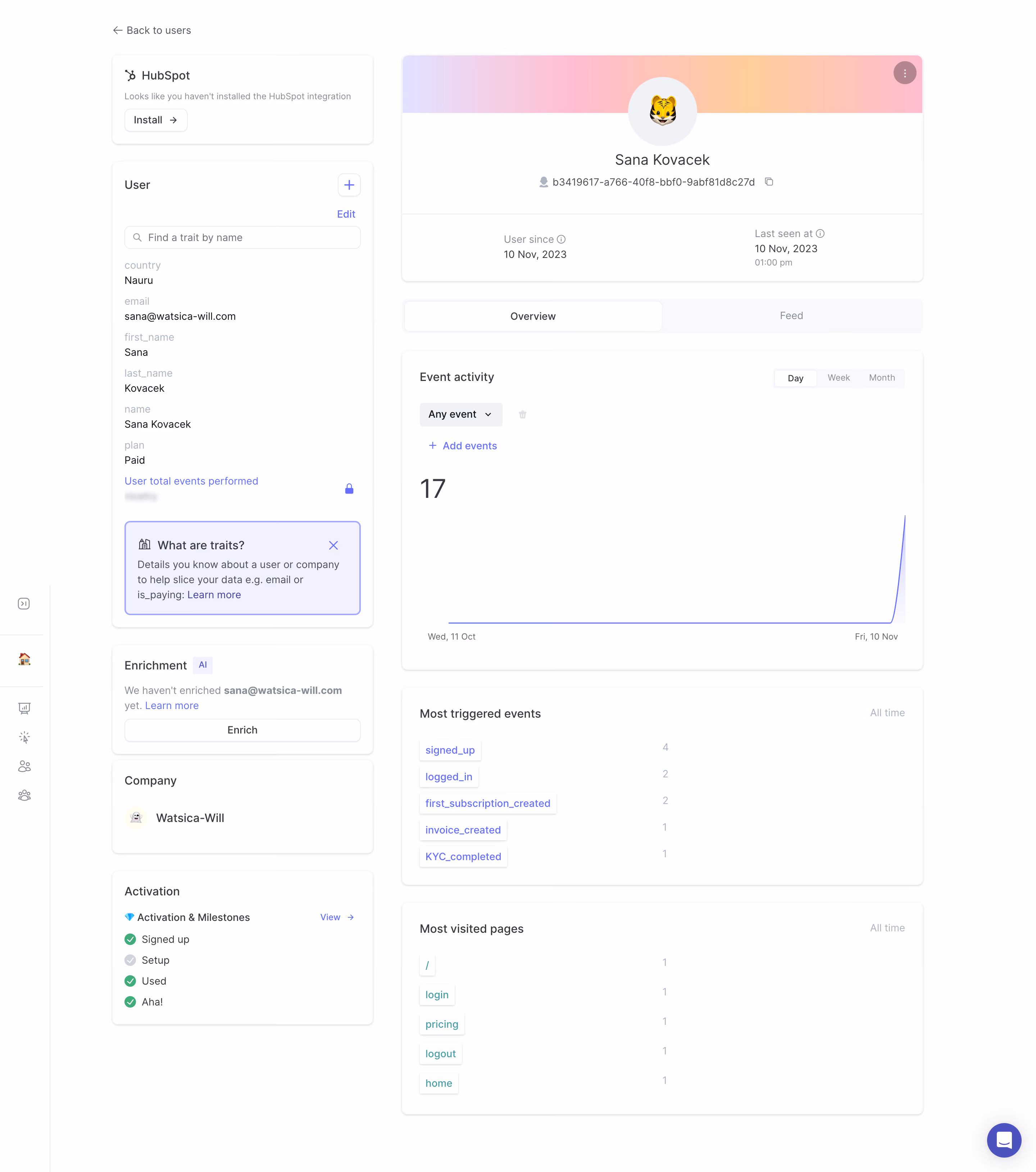
Task: Click the Enrich button
Action: [242, 730]
